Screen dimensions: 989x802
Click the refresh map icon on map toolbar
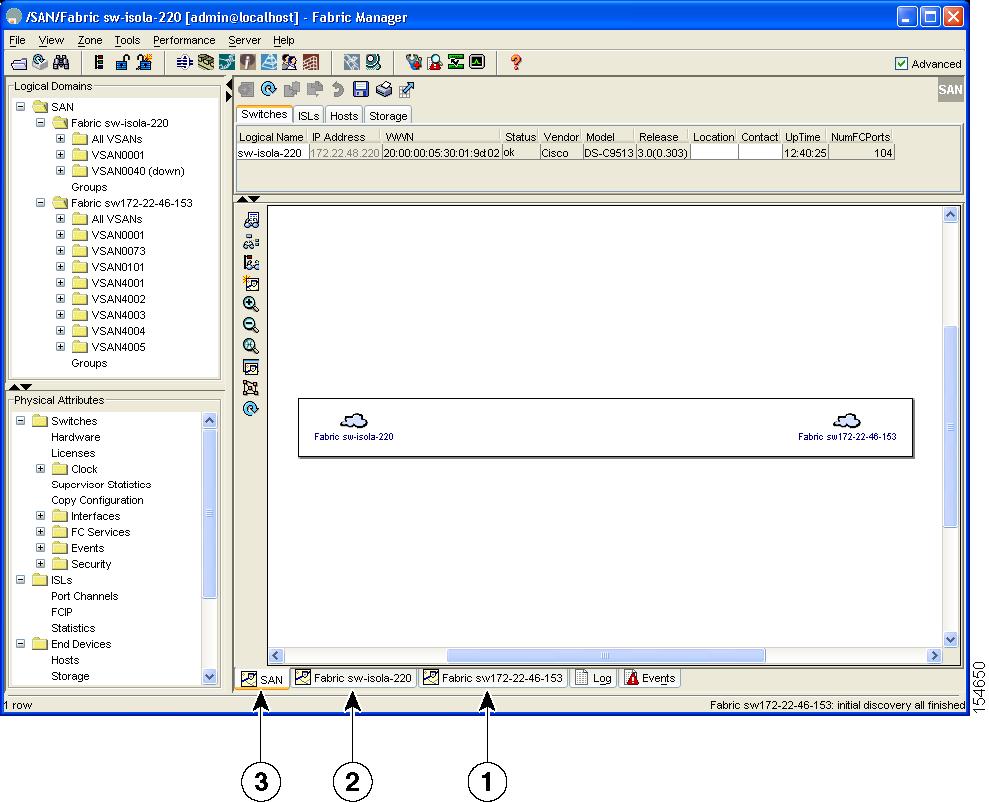click(x=250, y=409)
